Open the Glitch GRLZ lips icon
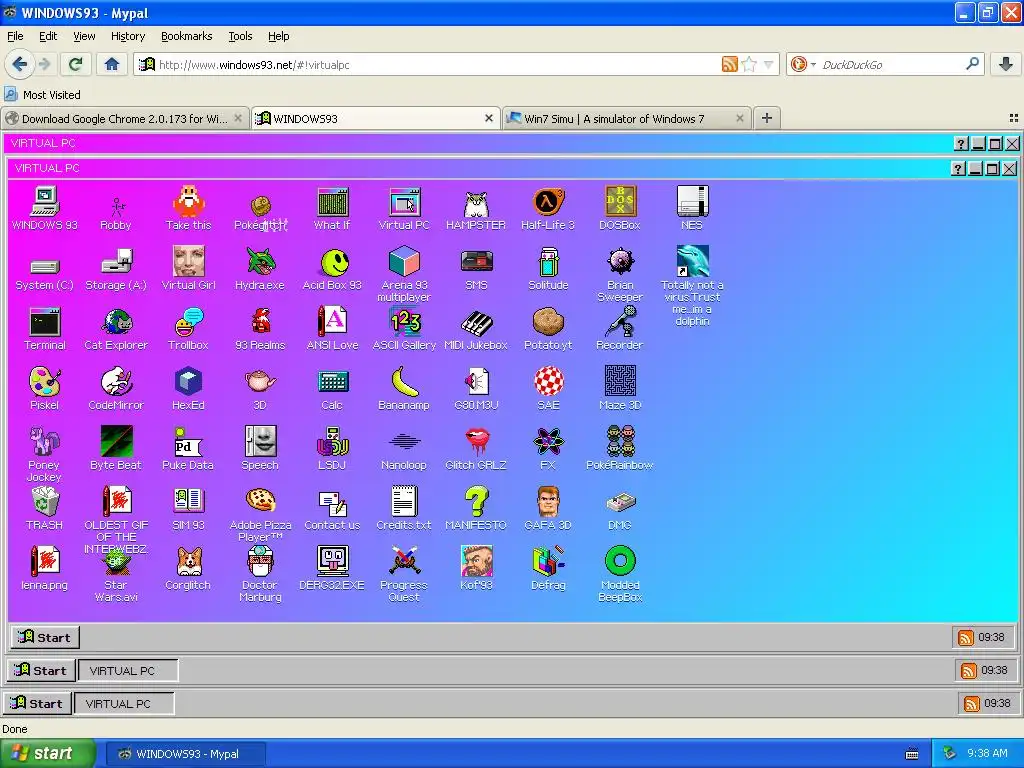The image size is (1024, 768). coord(476,448)
